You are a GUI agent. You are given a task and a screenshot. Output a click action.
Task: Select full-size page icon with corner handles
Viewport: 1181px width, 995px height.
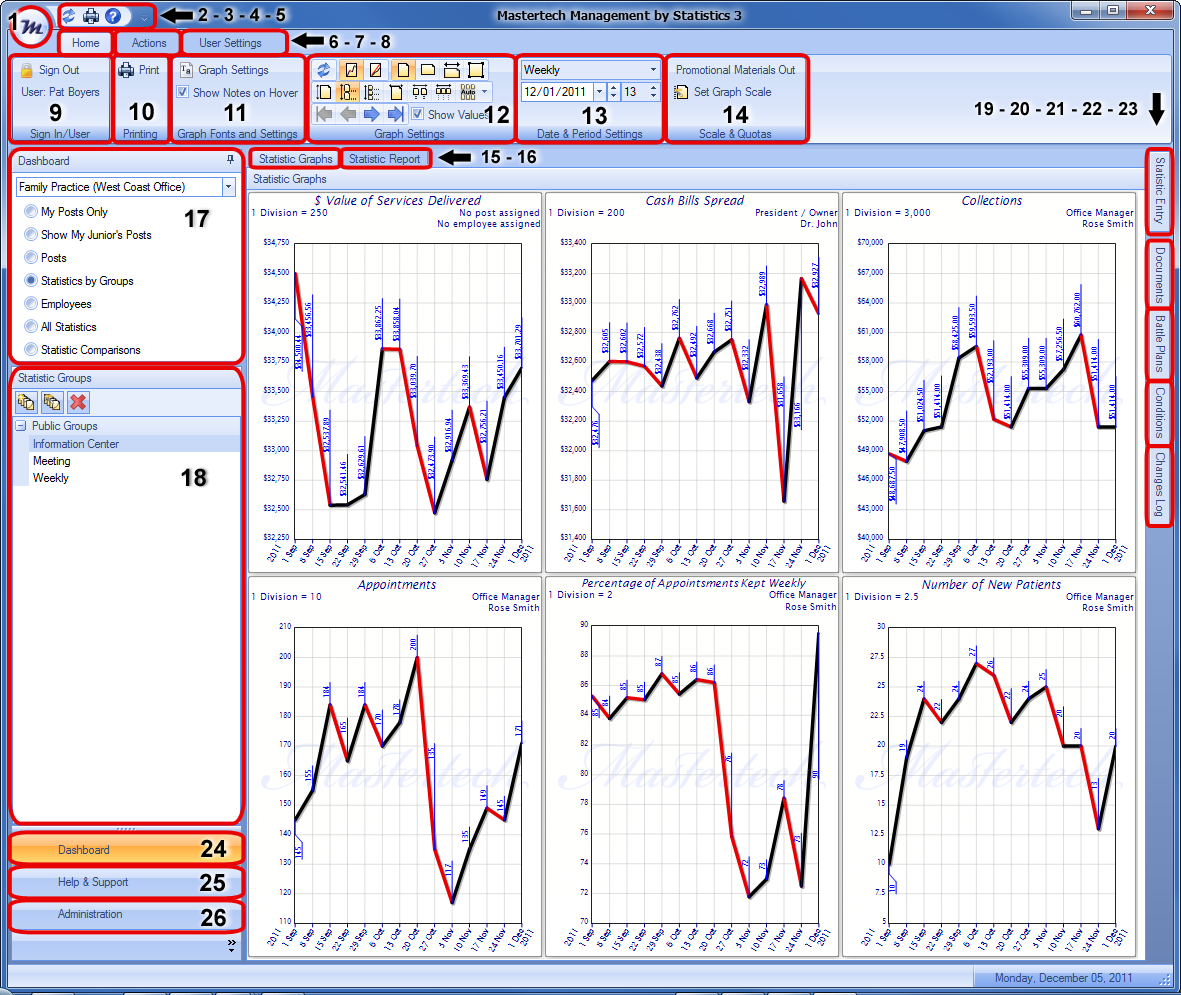[x=476, y=70]
